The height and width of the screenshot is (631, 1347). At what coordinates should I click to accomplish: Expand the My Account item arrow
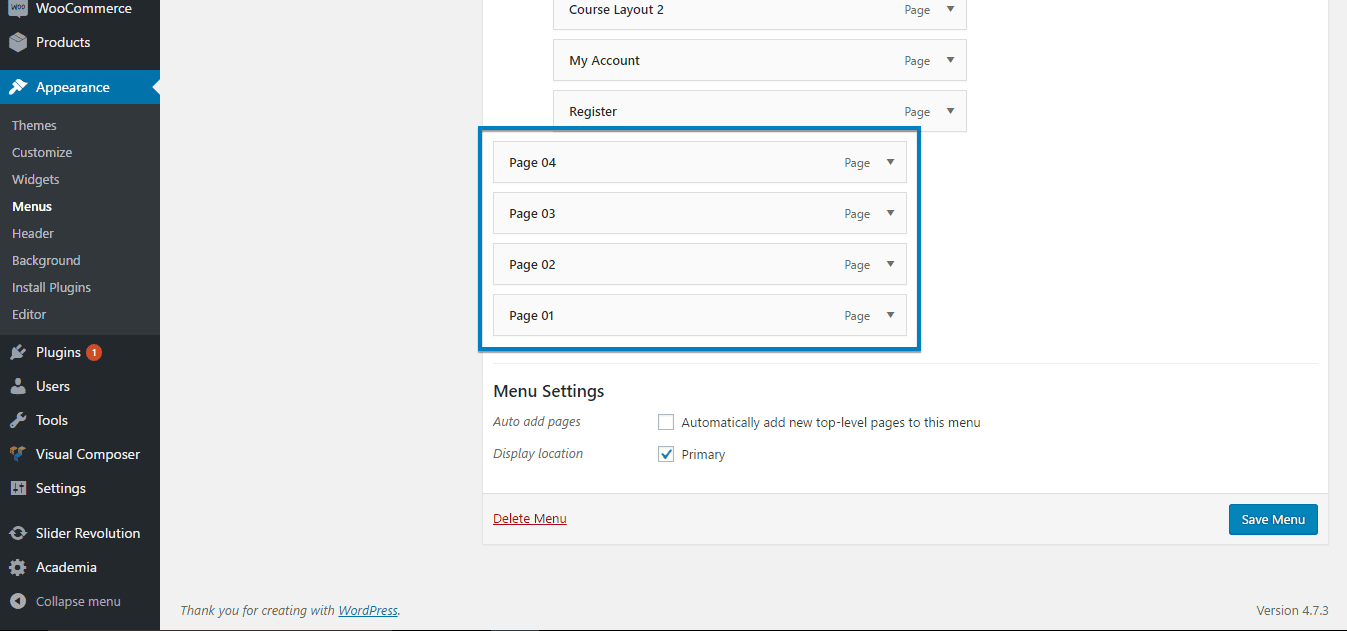click(950, 60)
